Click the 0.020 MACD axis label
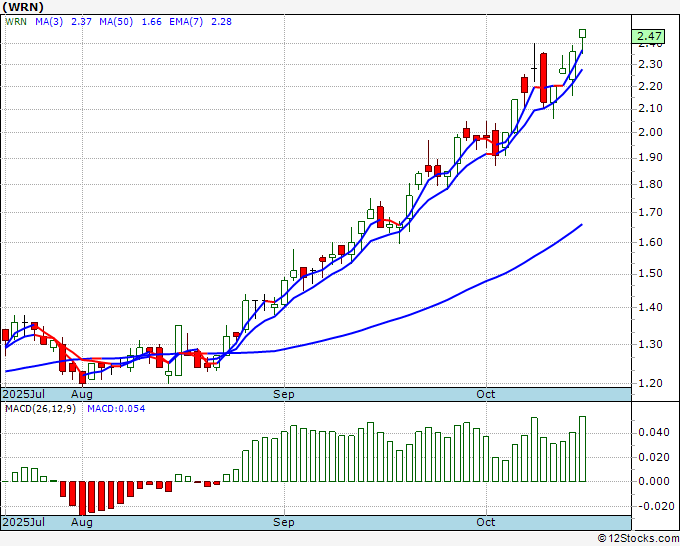680x546 pixels. click(654, 457)
